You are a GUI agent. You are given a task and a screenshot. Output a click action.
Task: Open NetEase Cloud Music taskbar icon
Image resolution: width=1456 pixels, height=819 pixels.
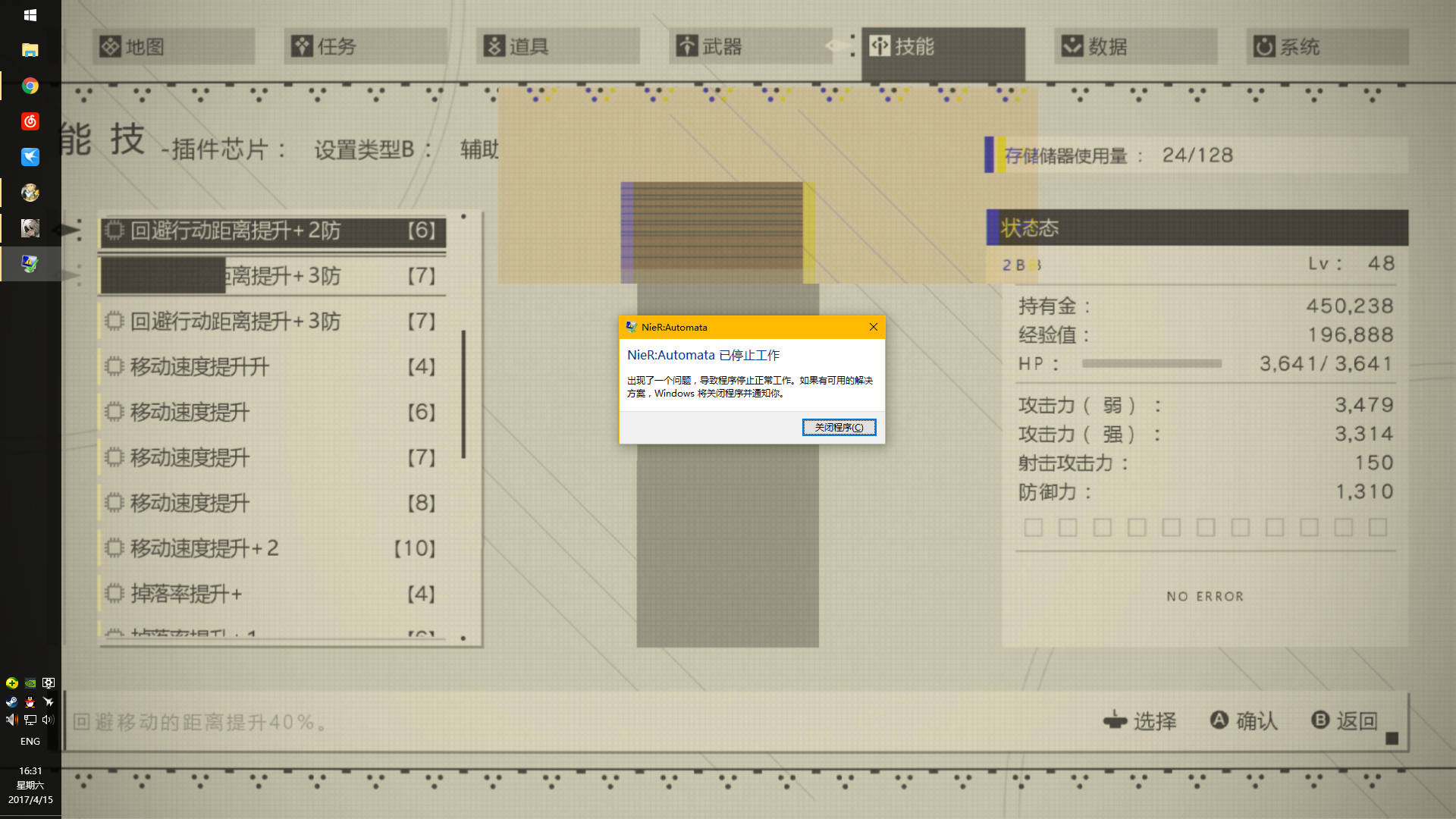30,121
